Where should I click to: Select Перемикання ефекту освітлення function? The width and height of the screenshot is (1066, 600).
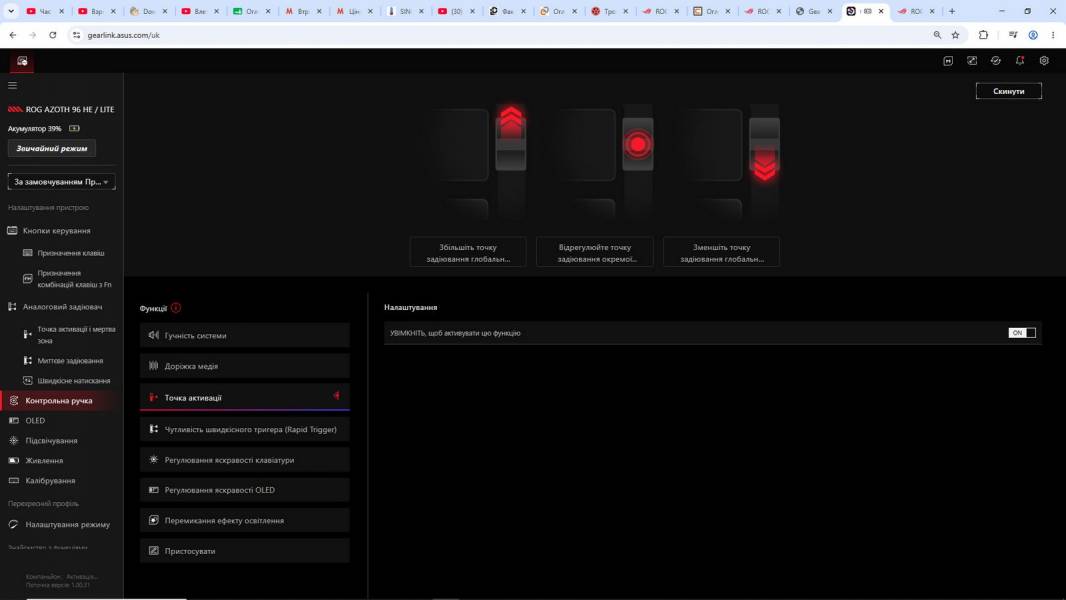tap(245, 520)
